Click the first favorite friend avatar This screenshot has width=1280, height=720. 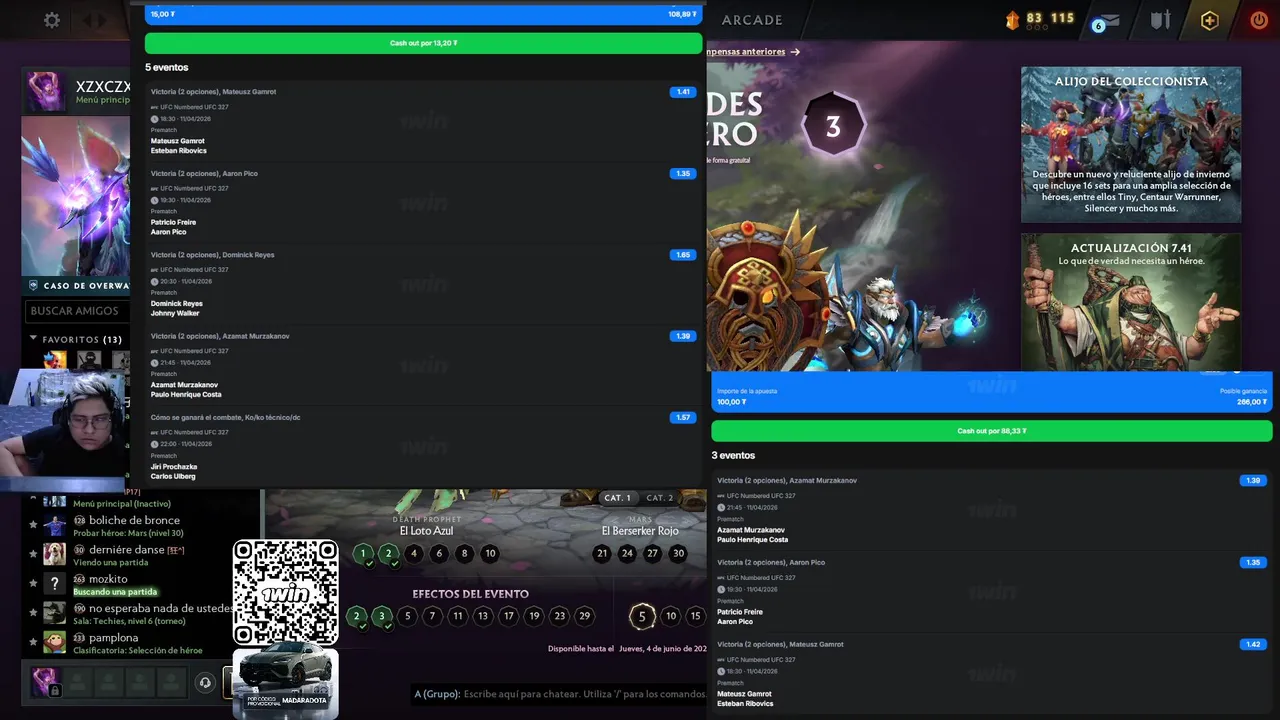click(x=54, y=360)
